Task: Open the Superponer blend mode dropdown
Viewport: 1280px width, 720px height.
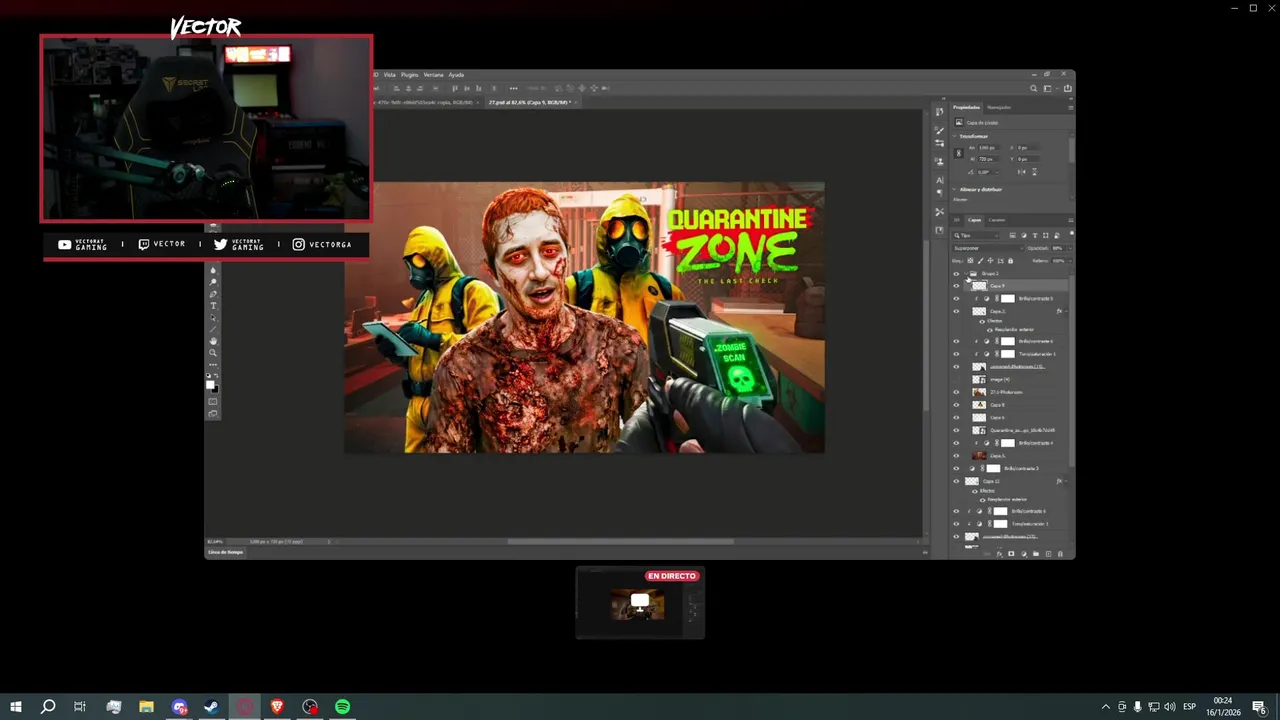Action: (x=989, y=248)
